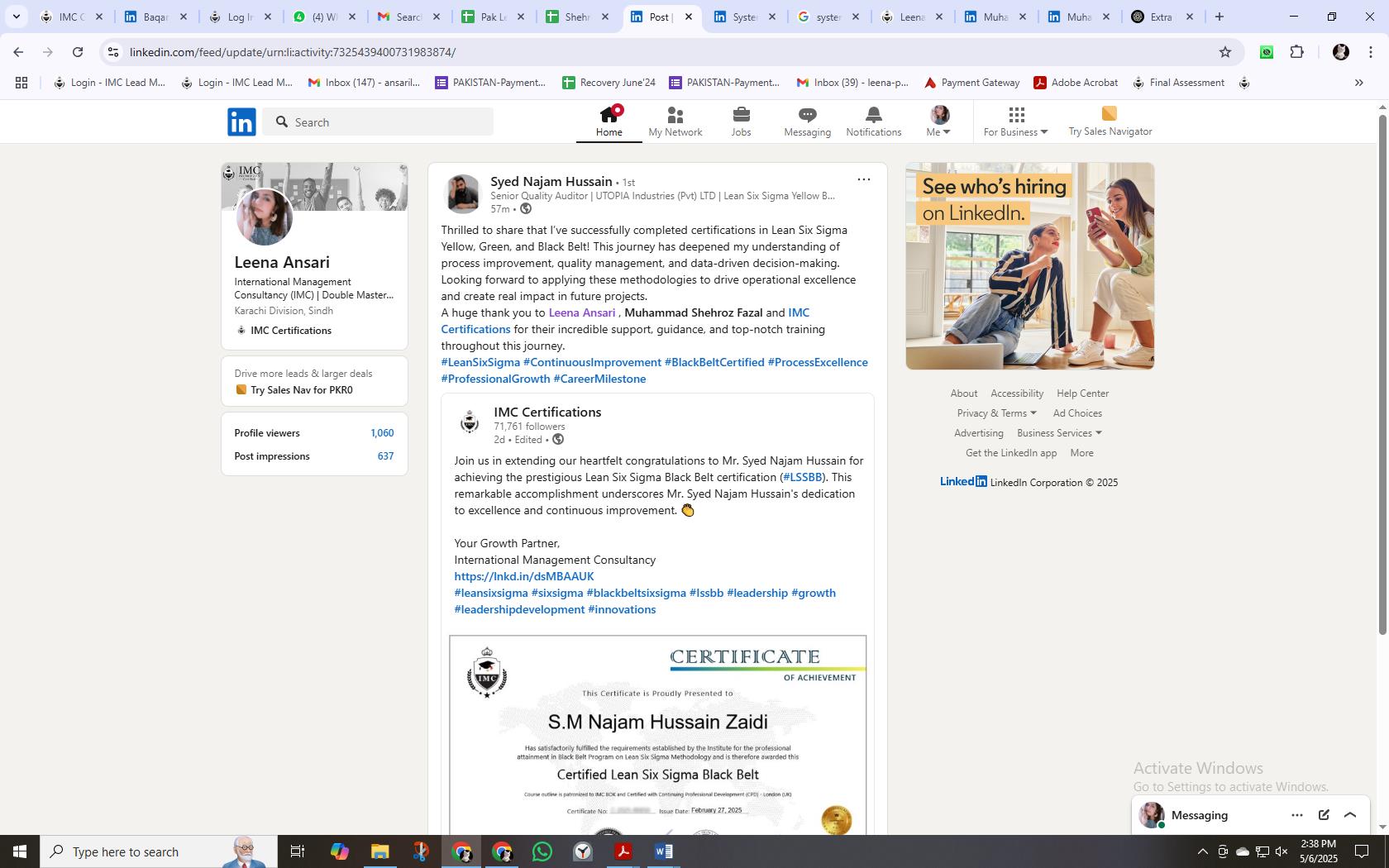Open IMC Certifications shared post title

pyautogui.click(x=547, y=412)
